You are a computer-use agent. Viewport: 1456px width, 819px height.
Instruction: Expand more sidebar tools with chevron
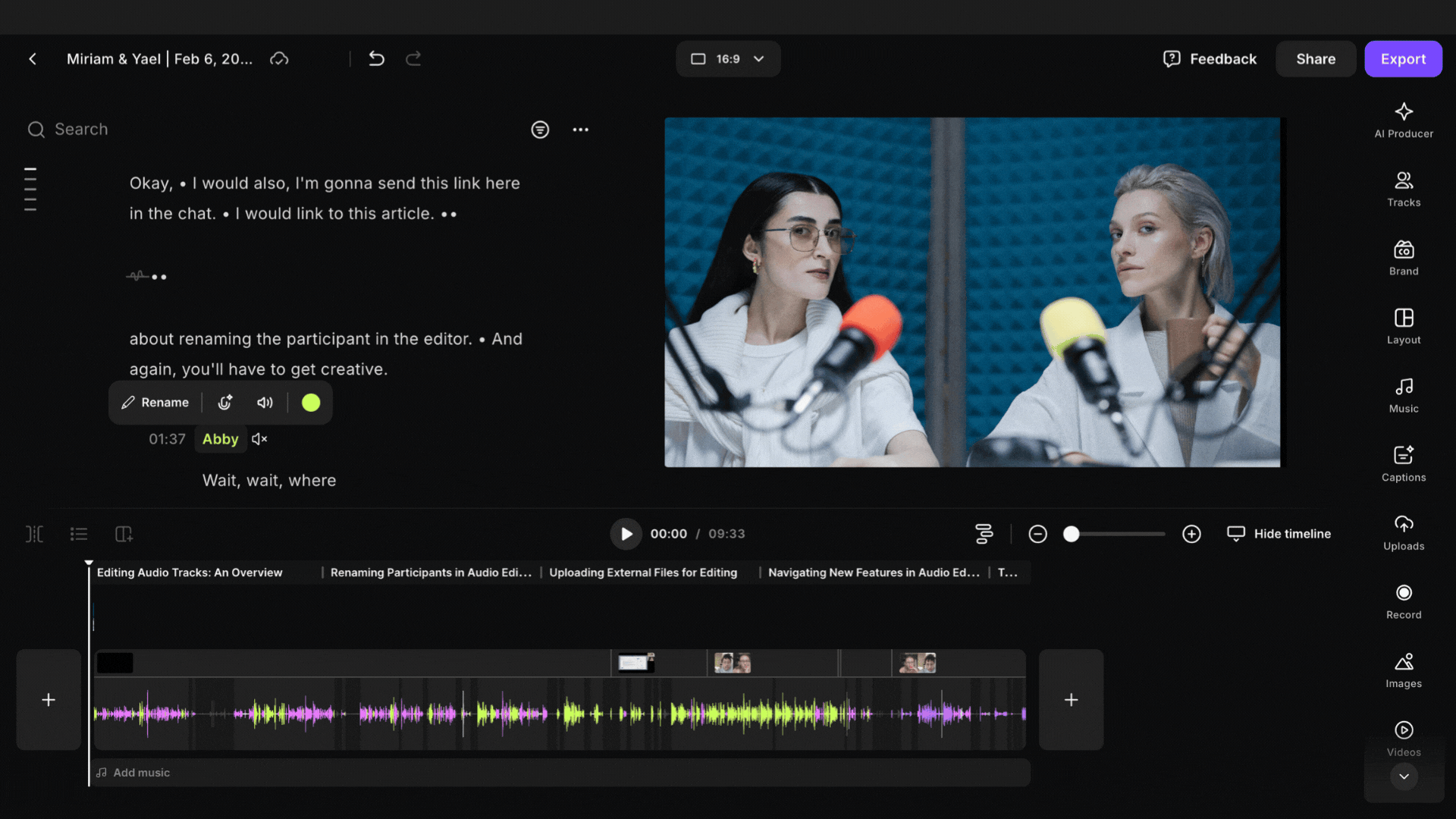(1404, 777)
